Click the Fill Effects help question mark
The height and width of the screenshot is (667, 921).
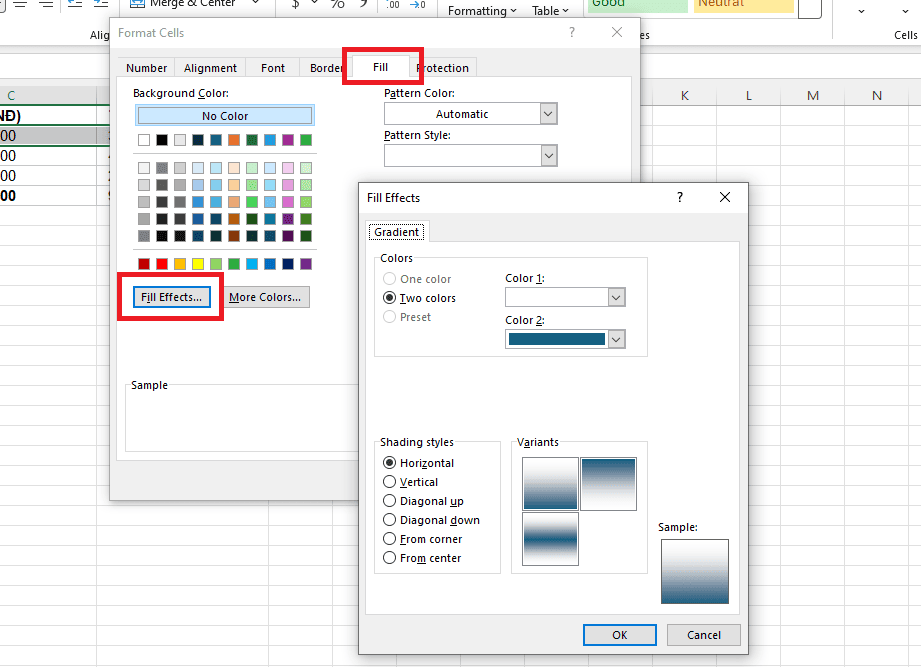pos(680,197)
